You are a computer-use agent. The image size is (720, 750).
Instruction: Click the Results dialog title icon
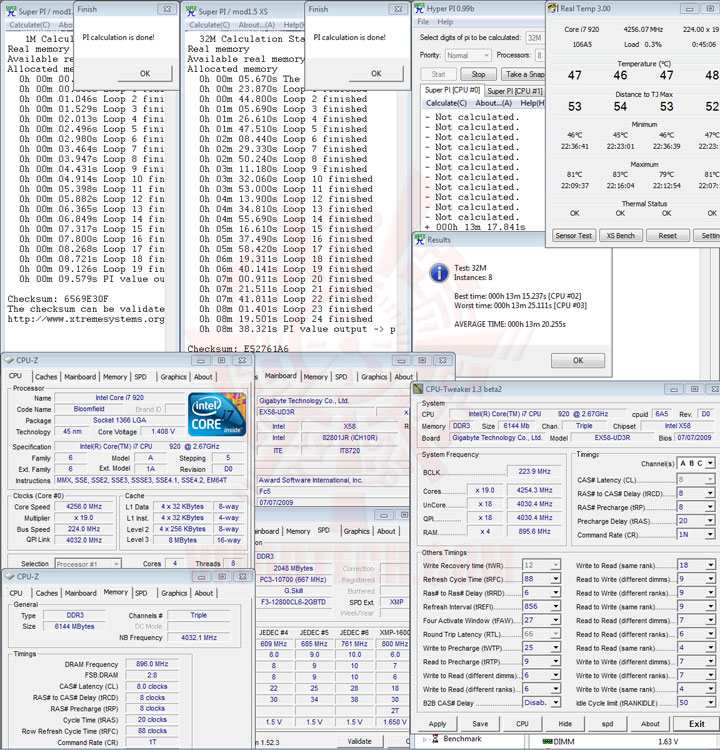point(420,240)
